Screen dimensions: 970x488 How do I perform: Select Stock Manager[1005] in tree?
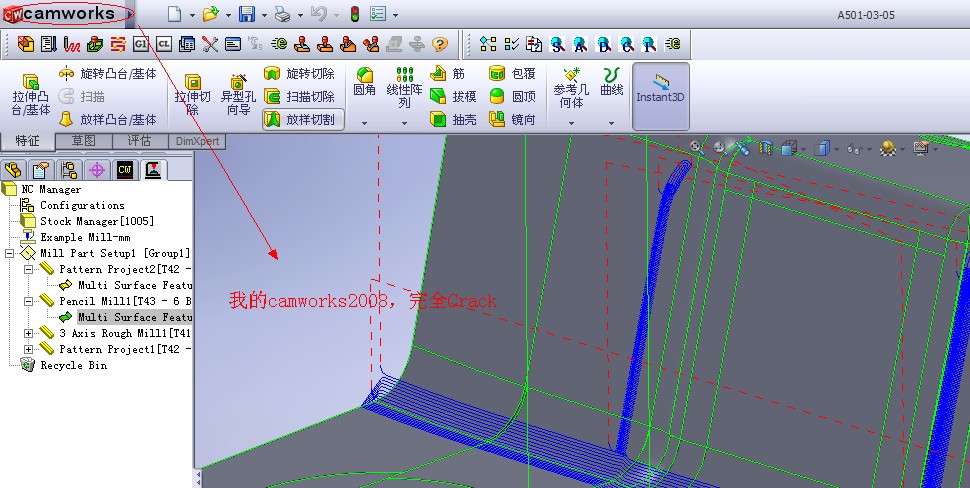[x=88, y=221]
